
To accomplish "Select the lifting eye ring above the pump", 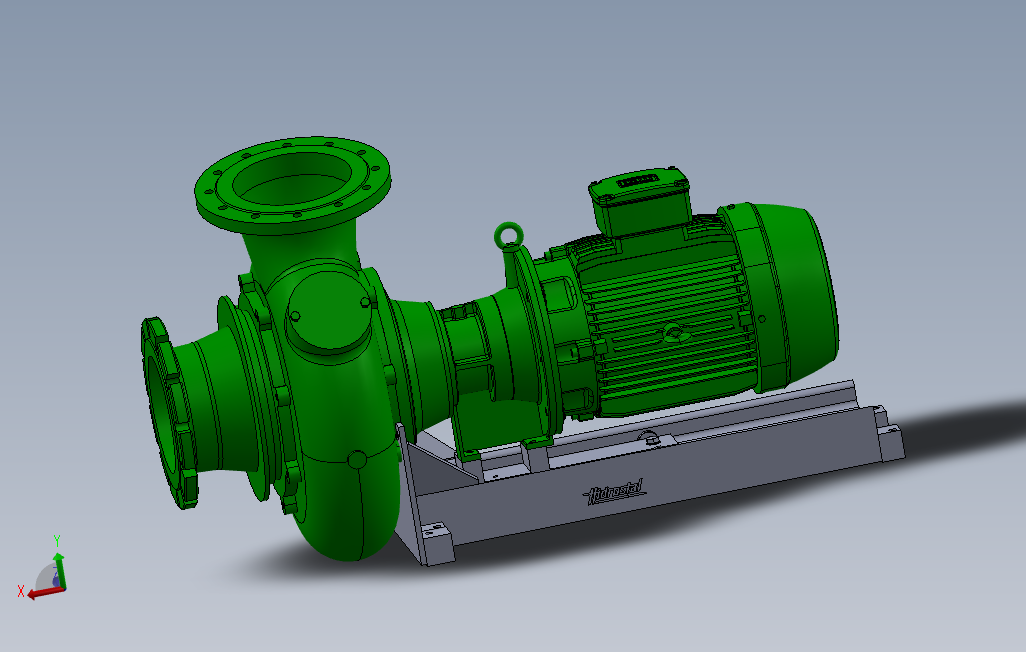I will [508, 236].
